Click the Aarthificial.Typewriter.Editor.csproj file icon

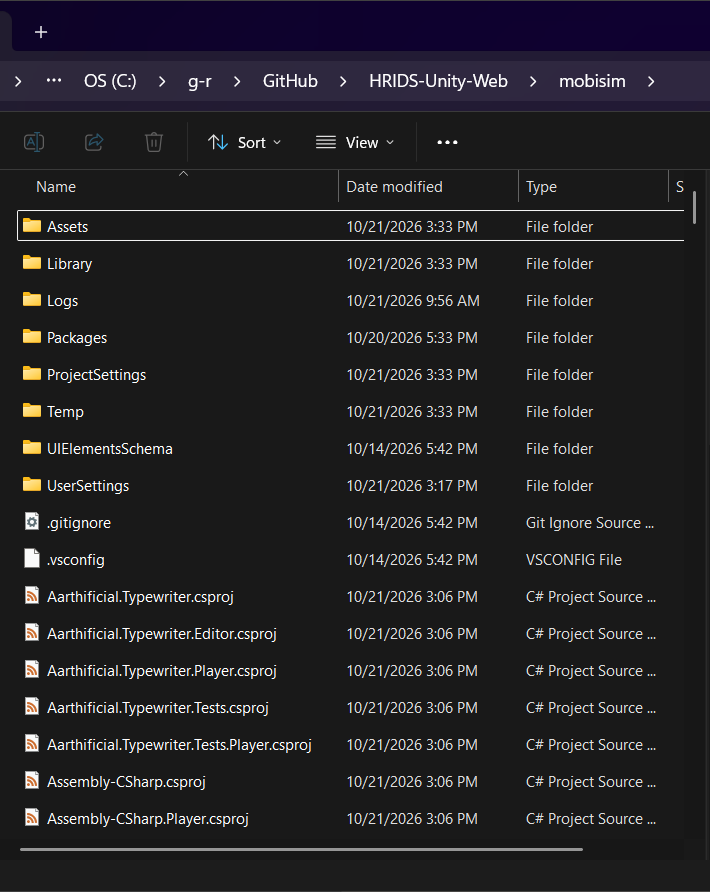pos(32,633)
